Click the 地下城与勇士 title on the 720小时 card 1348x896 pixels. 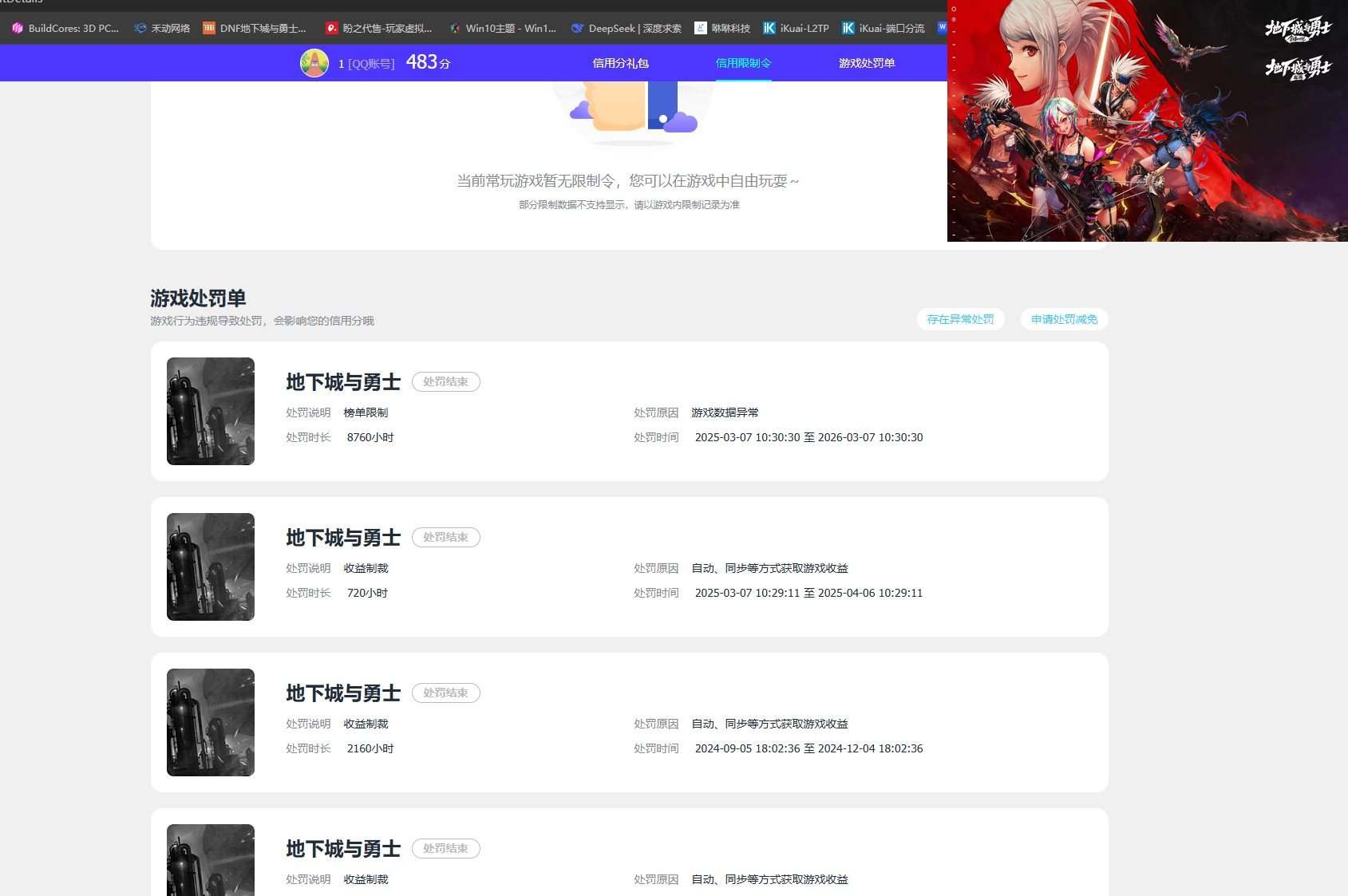[x=343, y=538]
